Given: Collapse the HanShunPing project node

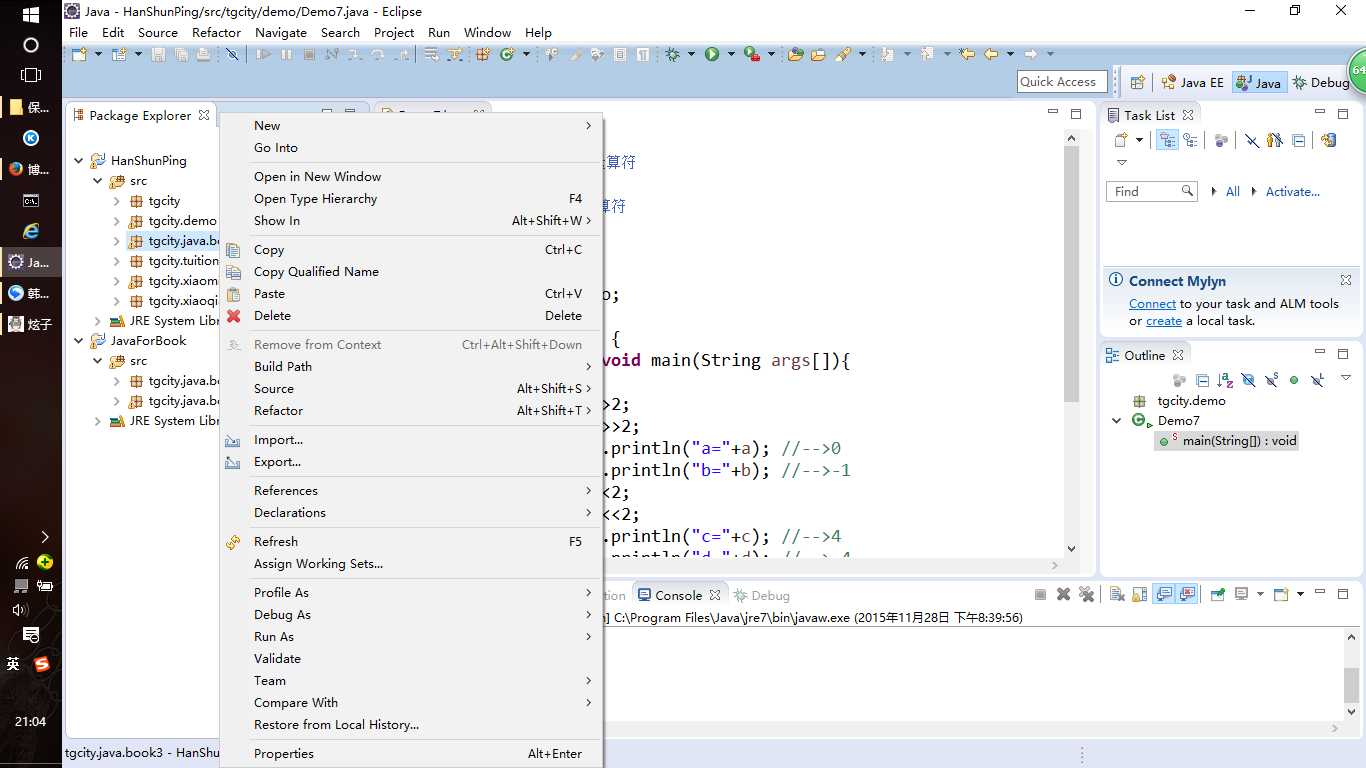Looking at the screenshot, I should 78,160.
